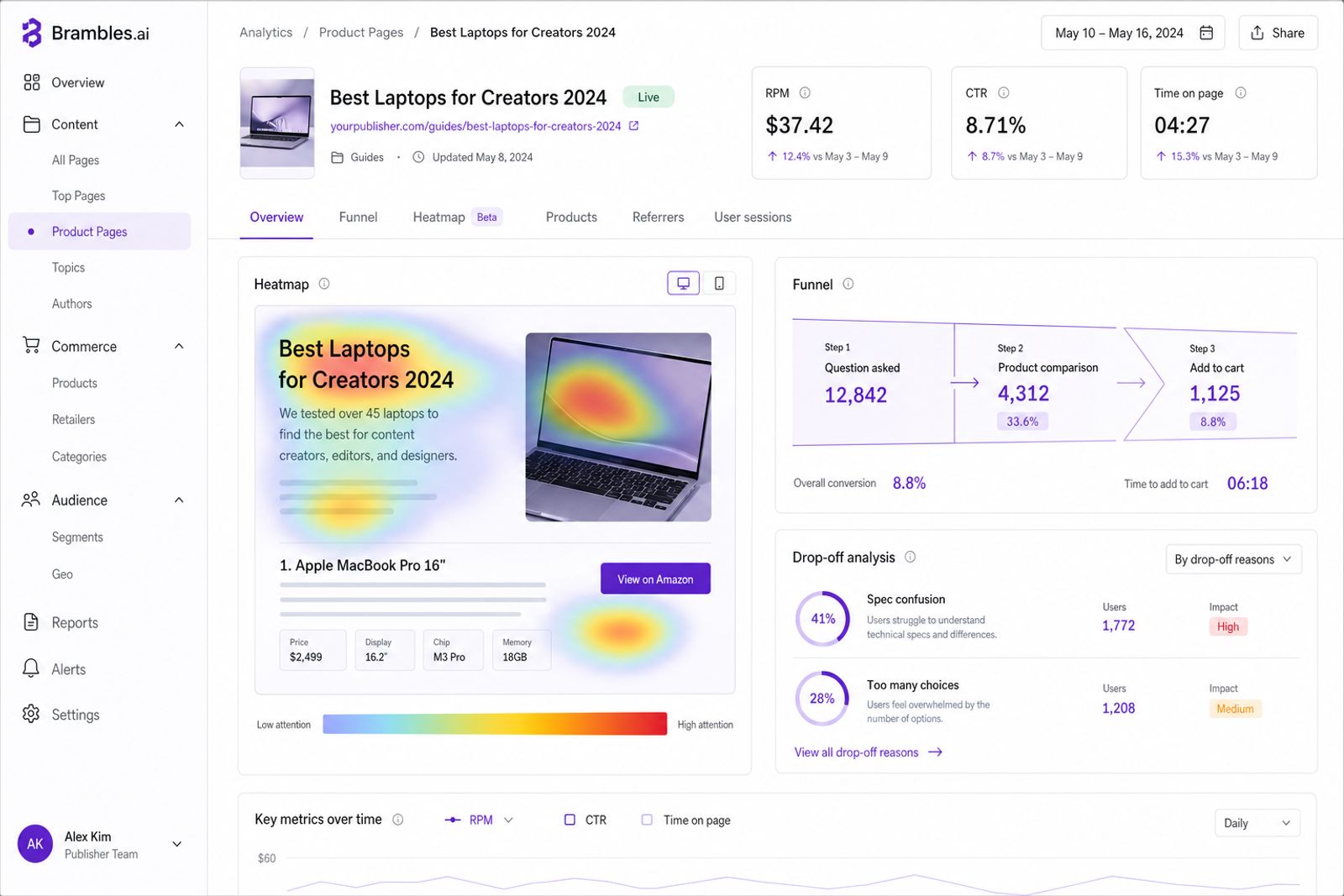This screenshot has height=896, width=1344.
Task: Click info icon next to Key metrics over time
Action: click(x=398, y=820)
